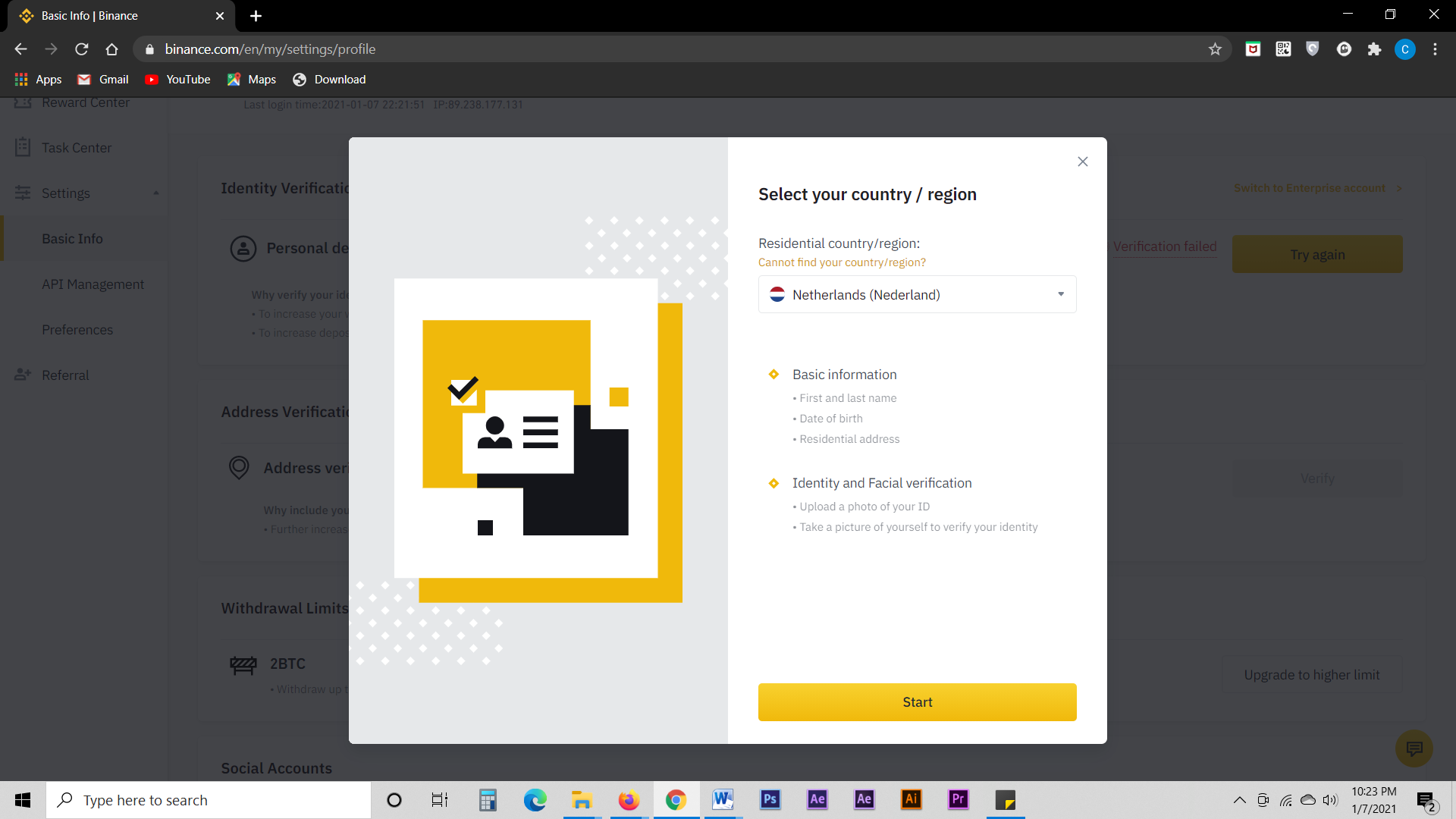Open Sticky Notes from taskbar
Viewport: 1456px width, 819px height.
pos(1005,800)
